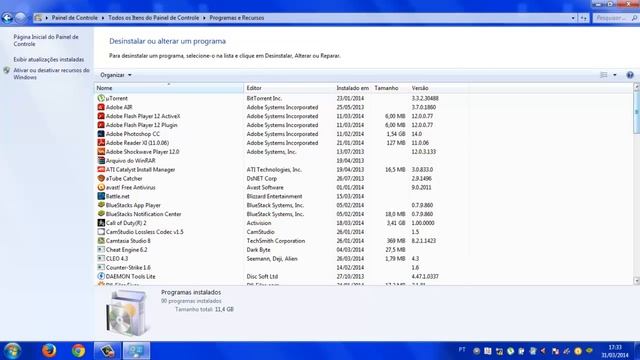640x360 pixels.
Task: Click the program list vertical scrollbar thumb
Action: click(x=636, y=112)
